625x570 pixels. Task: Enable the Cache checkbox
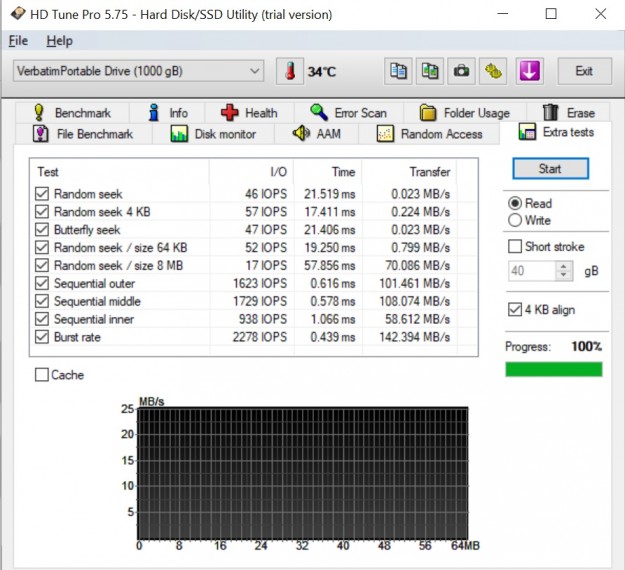[42, 375]
